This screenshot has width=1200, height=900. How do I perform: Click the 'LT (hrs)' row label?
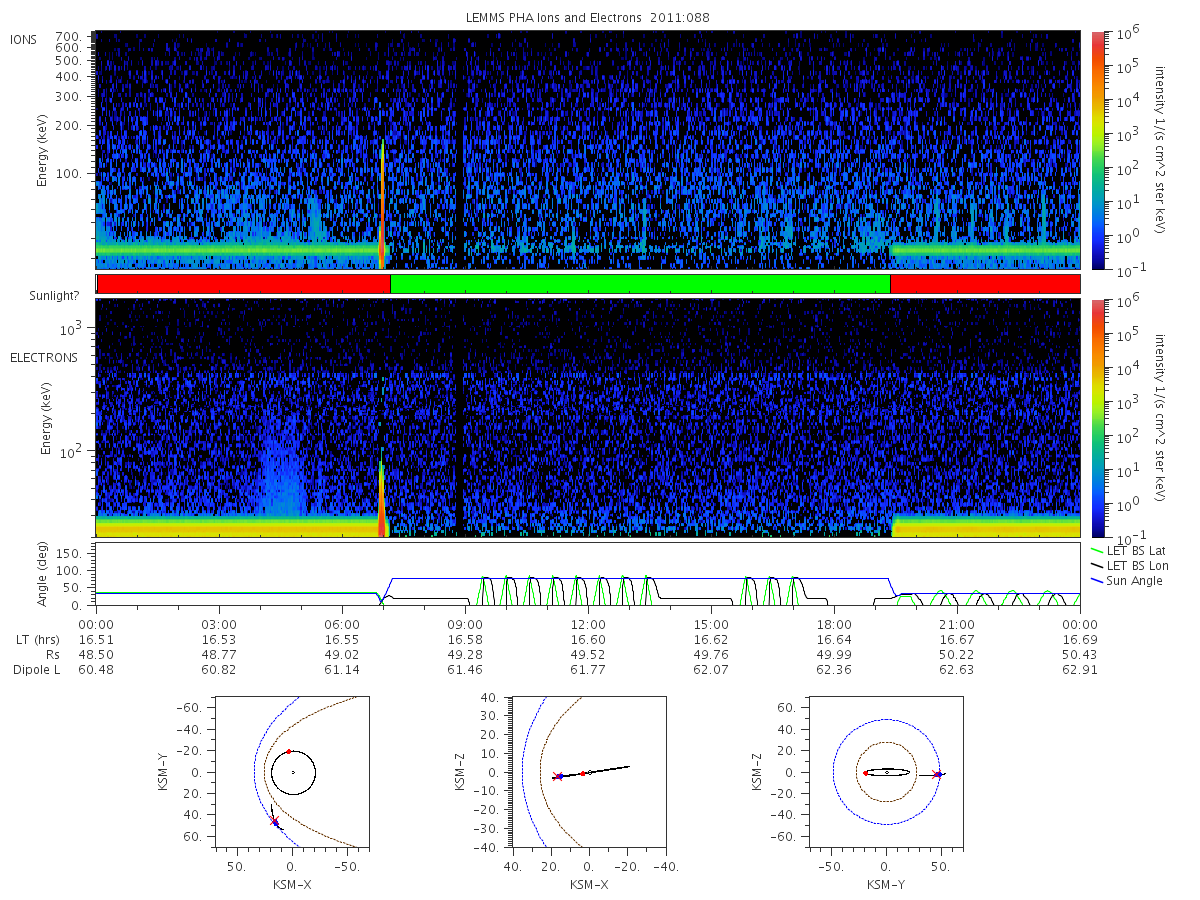pos(39,638)
